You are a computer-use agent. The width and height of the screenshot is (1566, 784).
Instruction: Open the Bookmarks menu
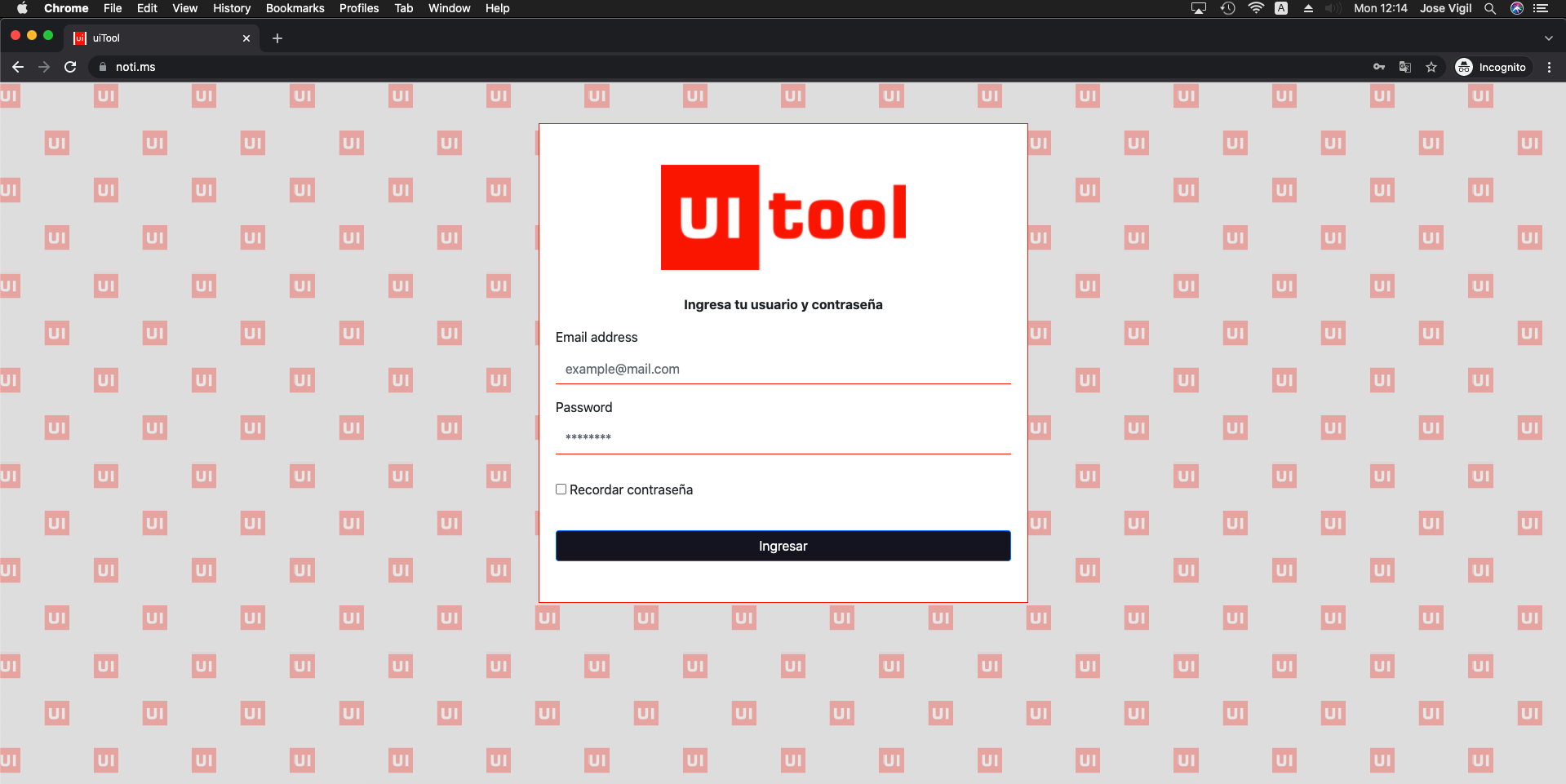click(295, 8)
